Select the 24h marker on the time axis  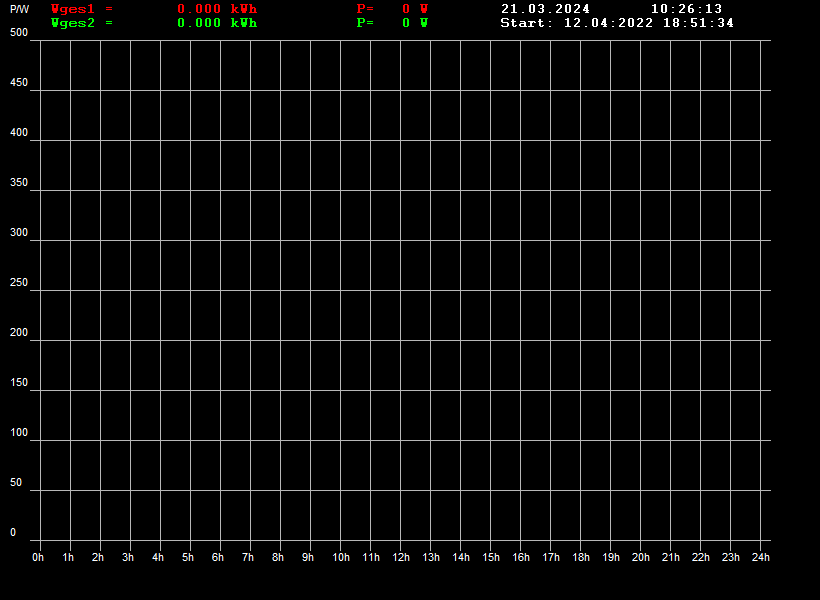pos(761,557)
